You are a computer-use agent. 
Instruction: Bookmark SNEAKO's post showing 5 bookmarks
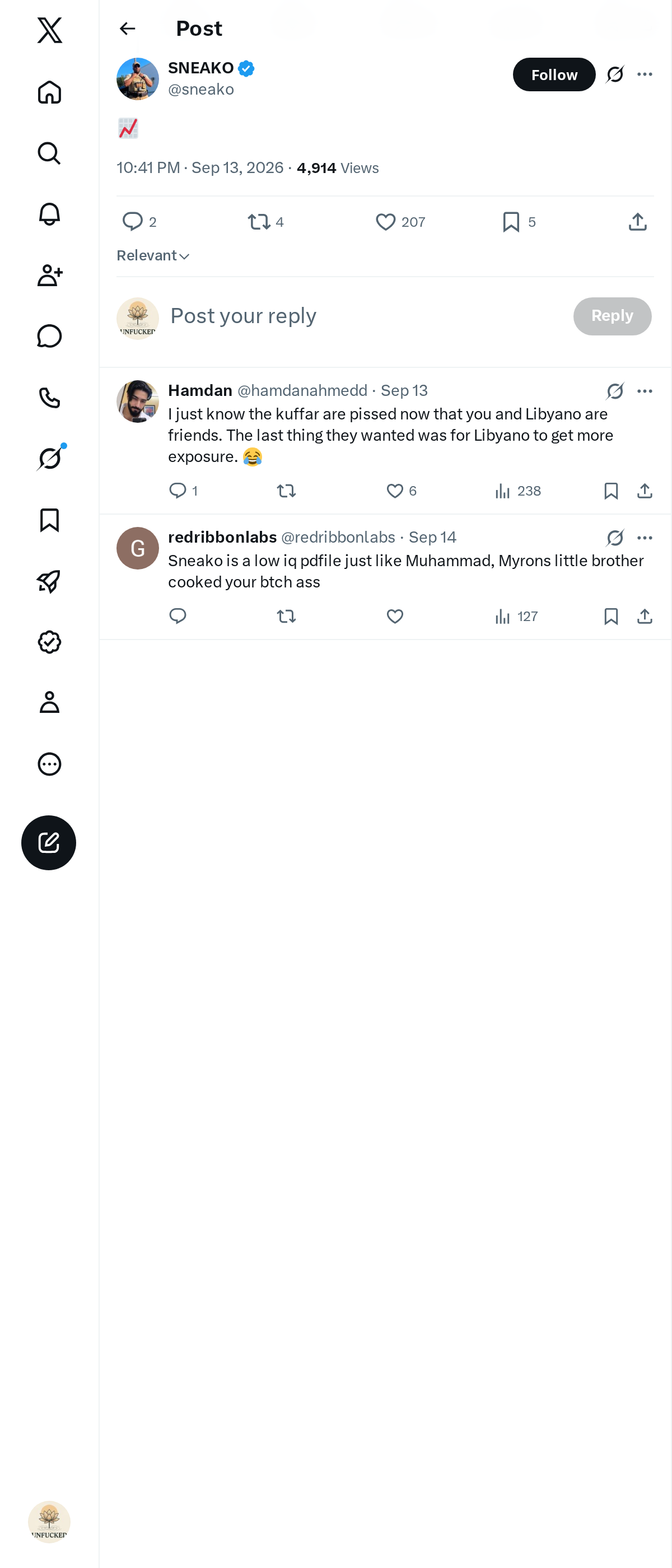pos(519,222)
